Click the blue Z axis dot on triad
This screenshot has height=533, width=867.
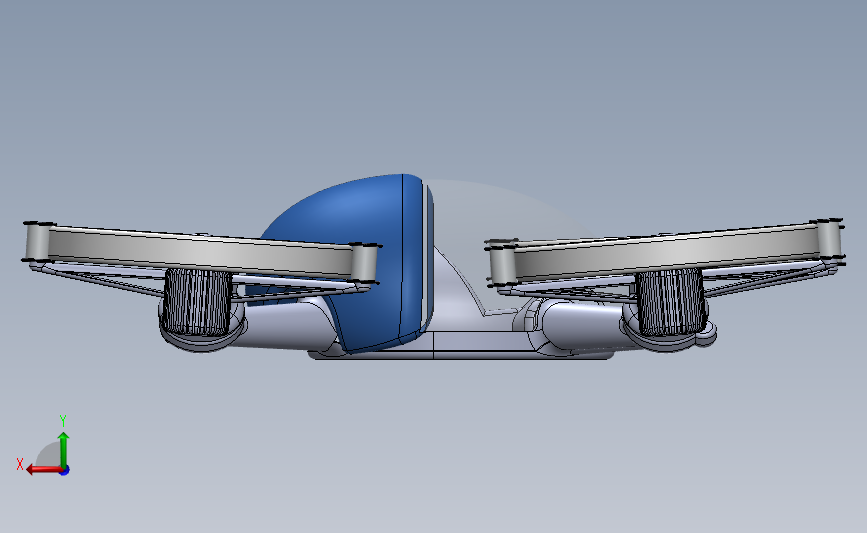[65, 471]
